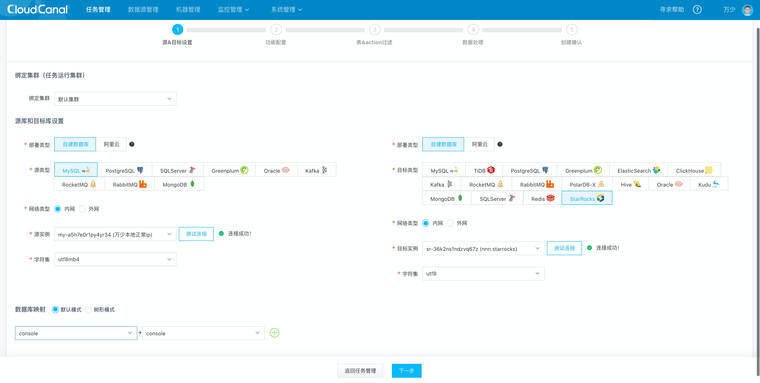Screen dimensions: 760x383
Task: Go to 数据源管理 tab
Action: [x=143, y=10]
